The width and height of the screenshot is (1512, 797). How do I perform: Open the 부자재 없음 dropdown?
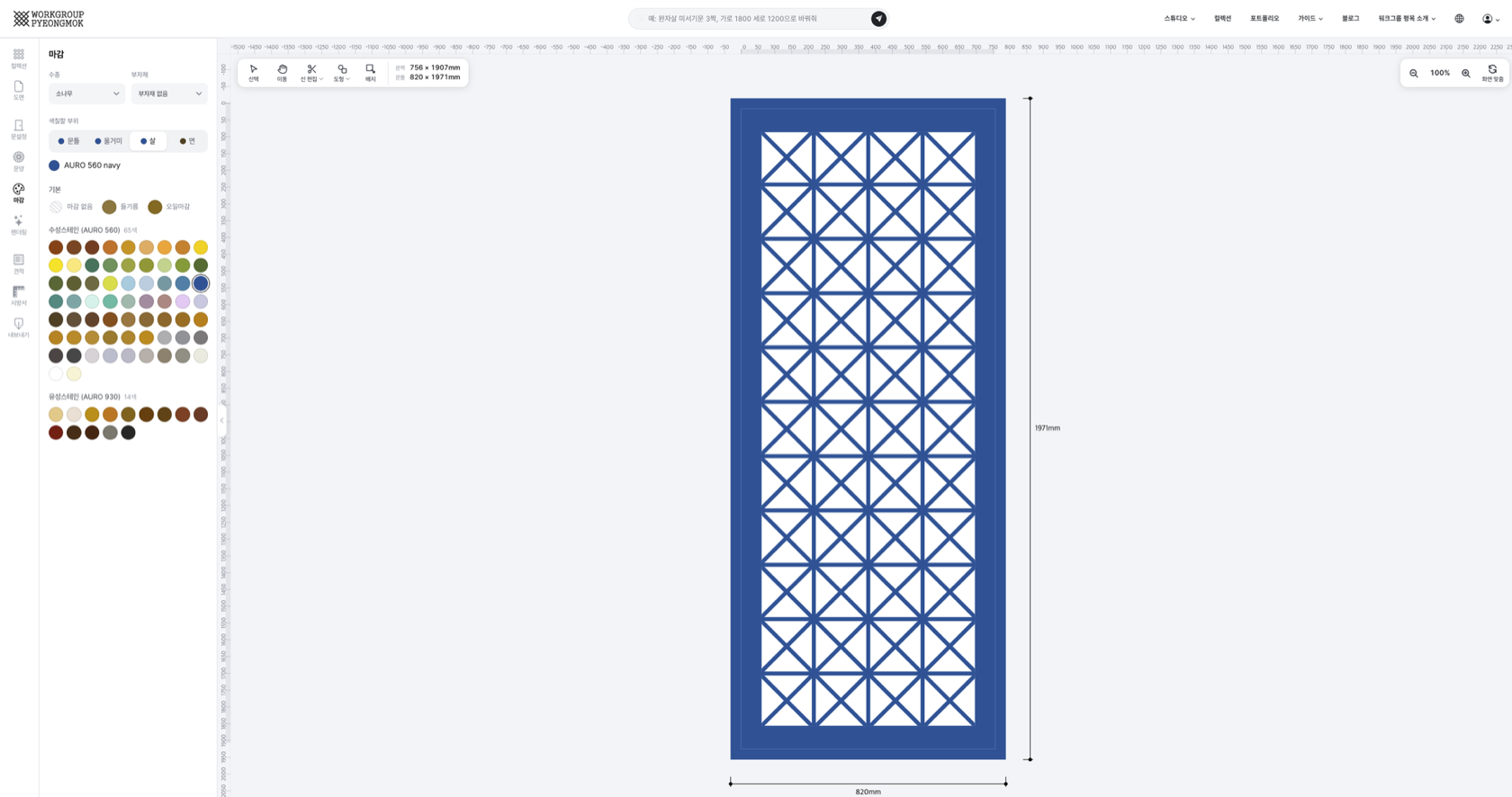pyautogui.click(x=169, y=94)
